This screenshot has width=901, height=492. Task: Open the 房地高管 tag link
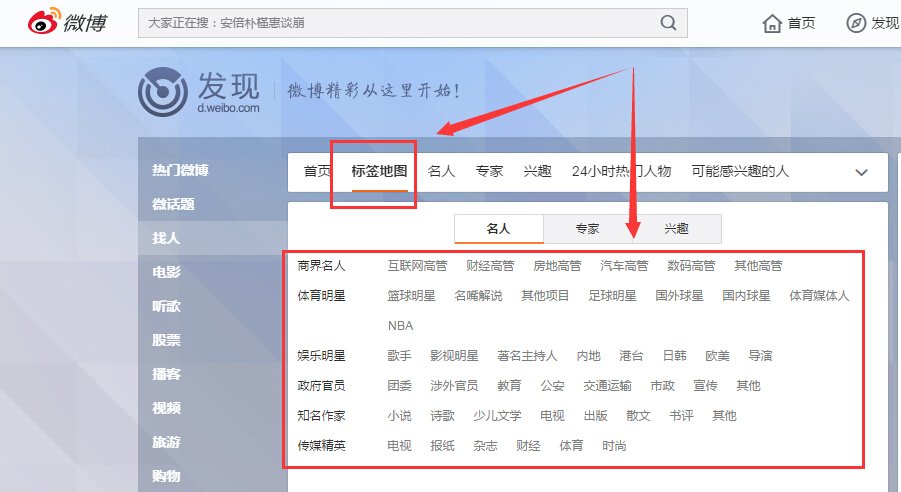[x=557, y=266]
